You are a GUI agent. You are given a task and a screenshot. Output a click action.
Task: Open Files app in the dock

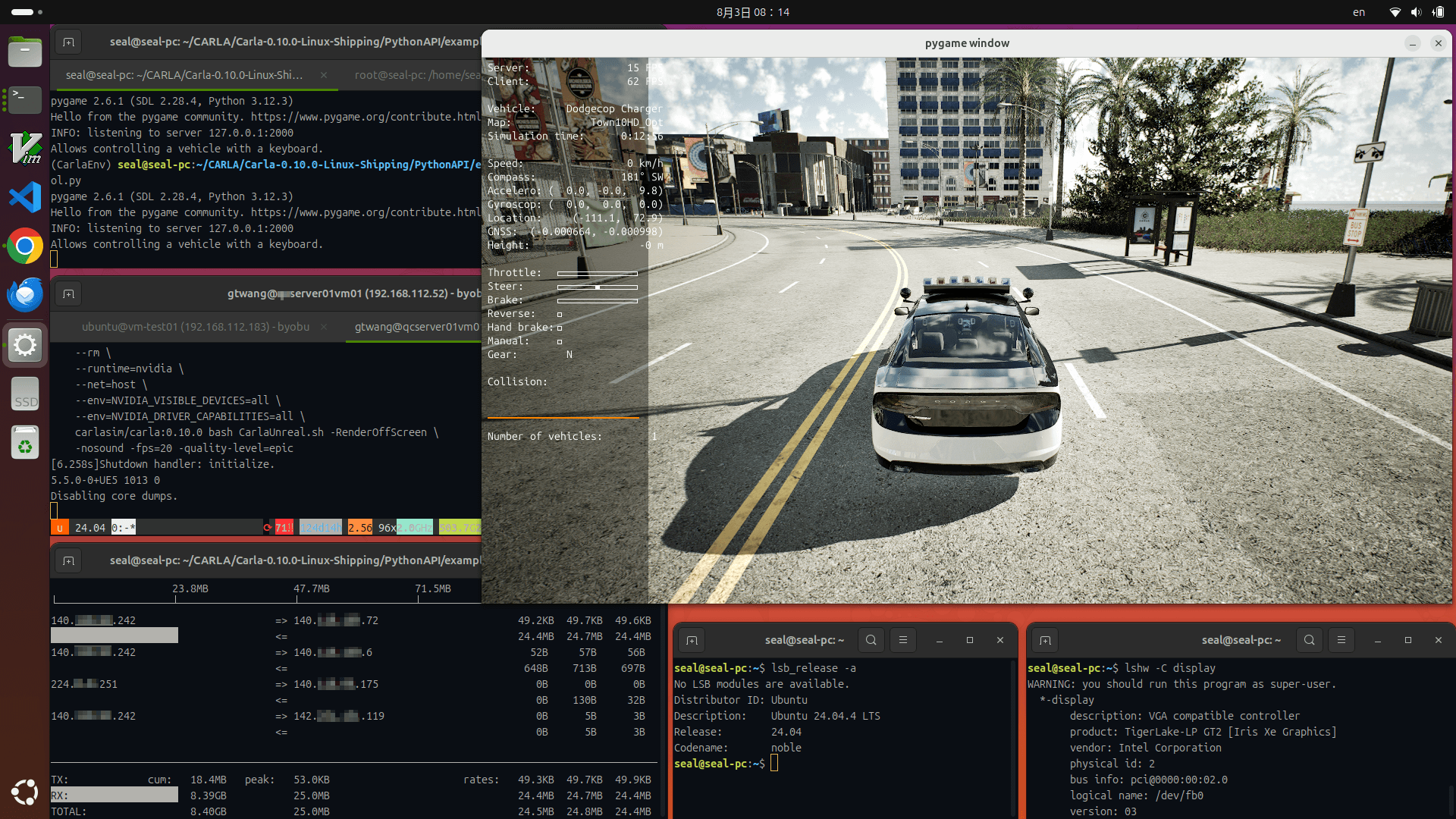pyautogui.click(x=25, y=52)
